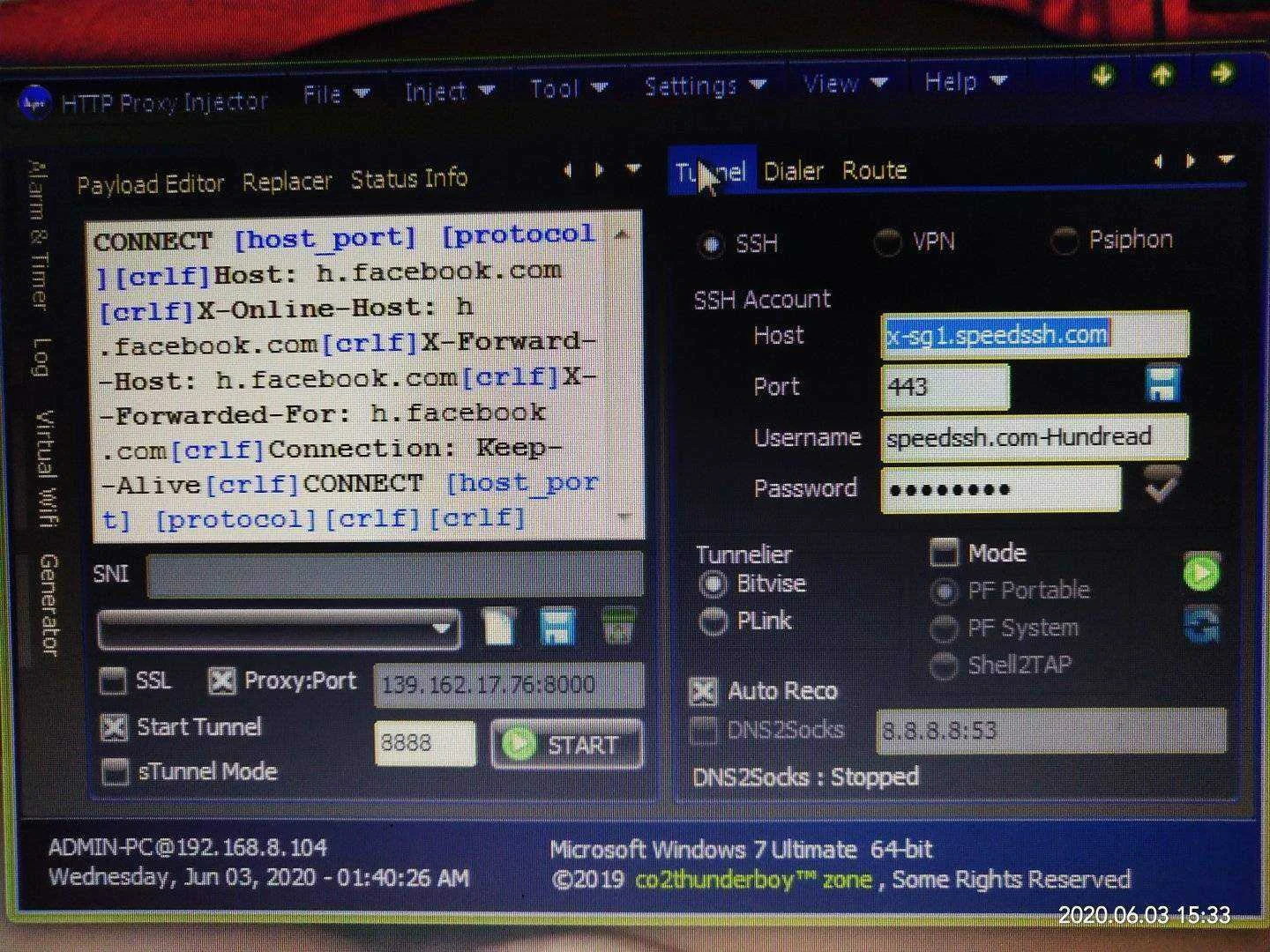The width and height of the screenshot is (1270, 952).
Task: Click the new payload document icon
Action: point(499,627)
